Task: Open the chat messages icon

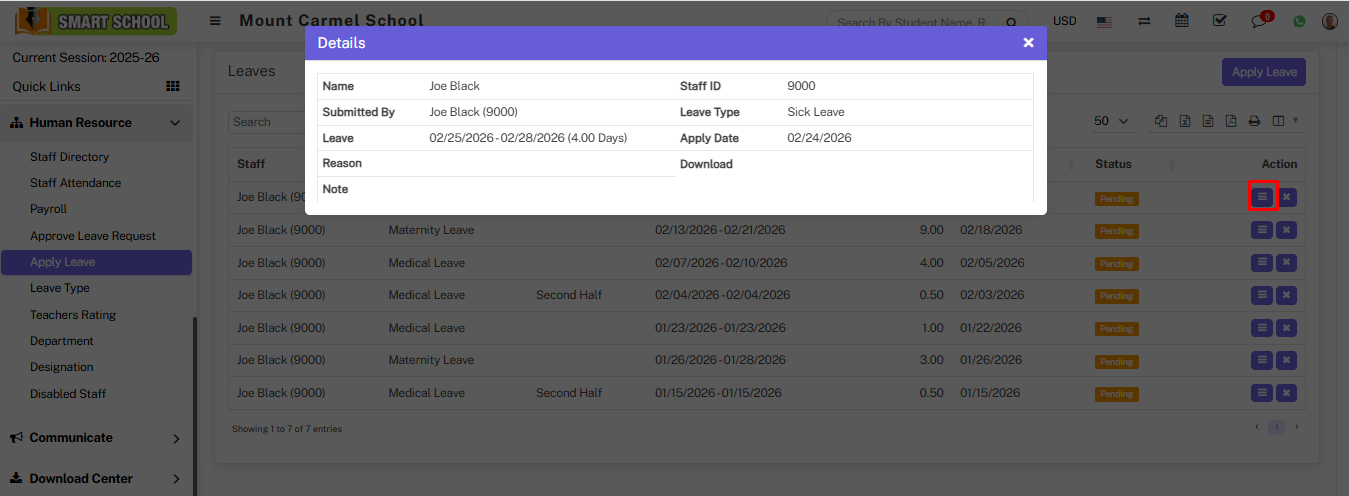Action: [1260, 21]
